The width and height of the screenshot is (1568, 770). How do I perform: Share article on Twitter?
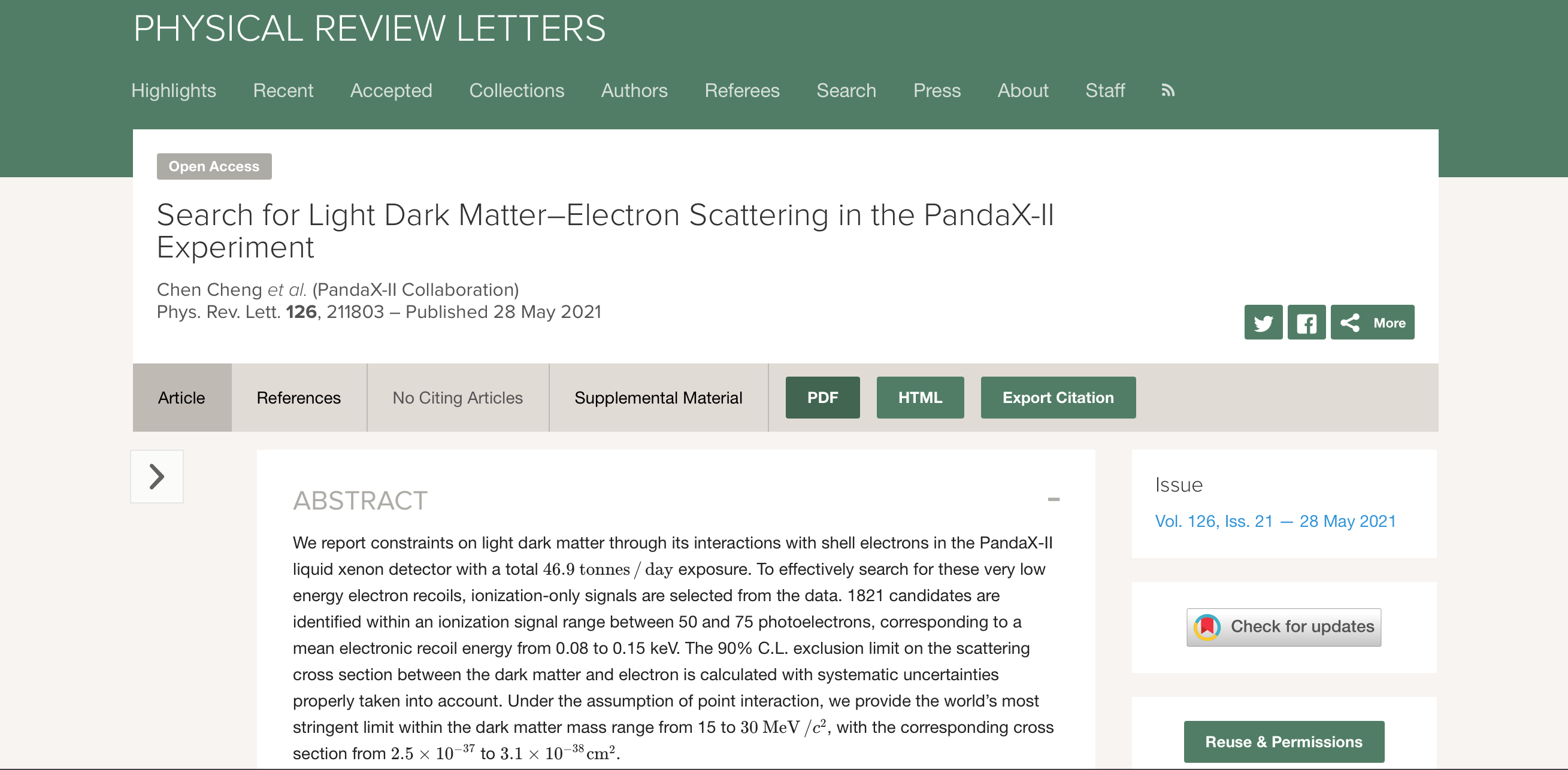tap(1263, 323)
